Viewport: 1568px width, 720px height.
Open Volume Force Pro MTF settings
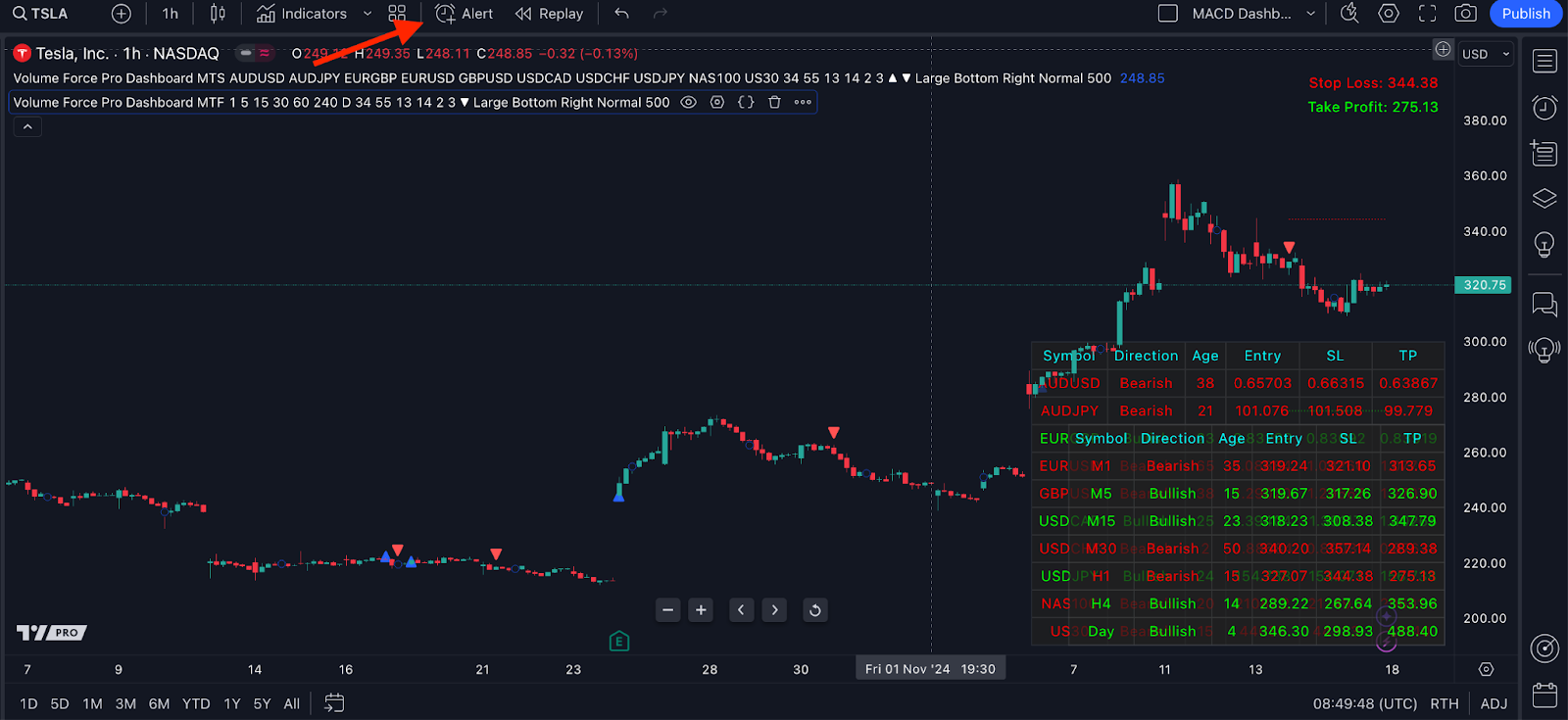click(717, 102)
